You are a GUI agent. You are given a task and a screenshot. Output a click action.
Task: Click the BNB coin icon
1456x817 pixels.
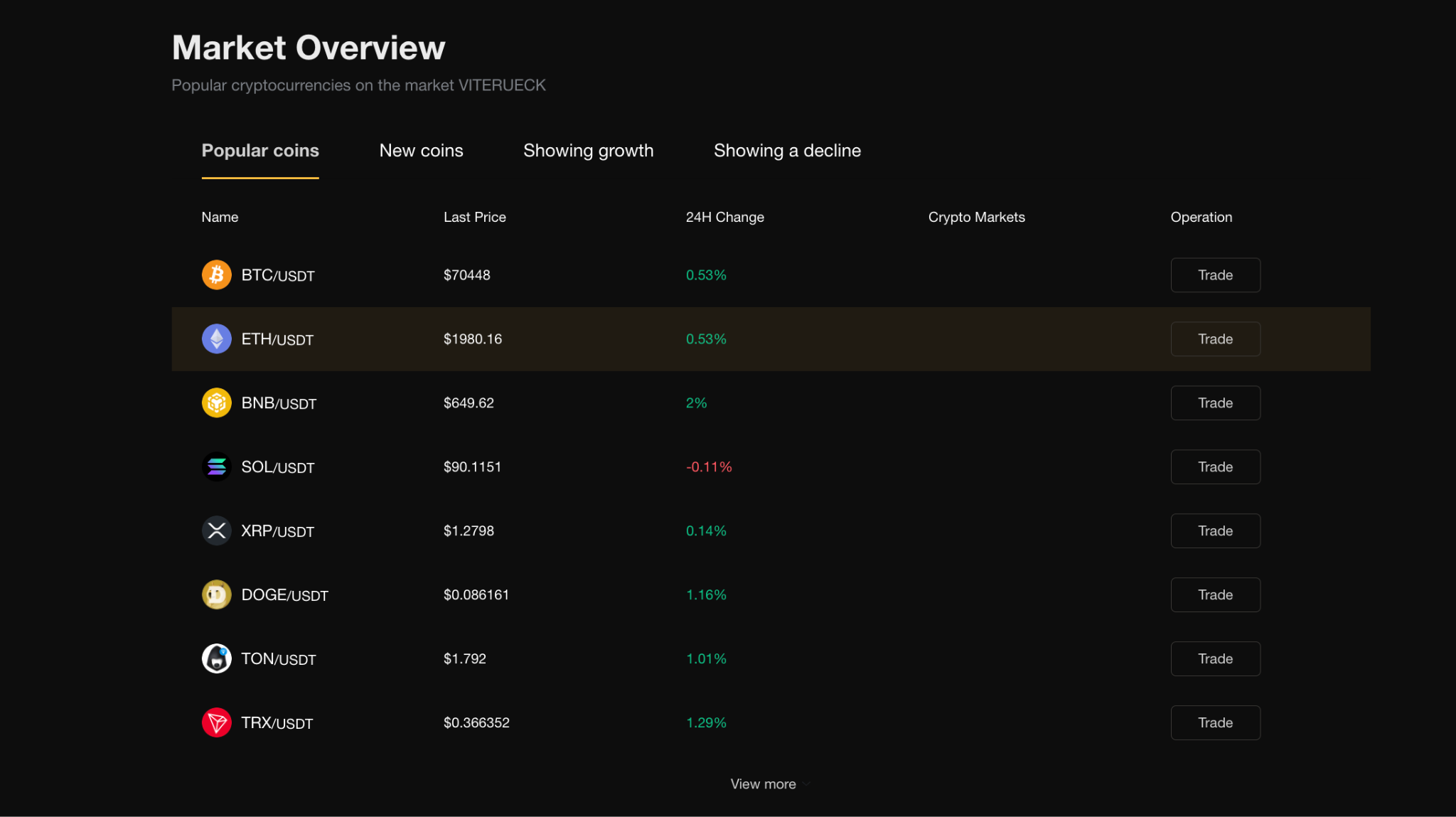216,403
